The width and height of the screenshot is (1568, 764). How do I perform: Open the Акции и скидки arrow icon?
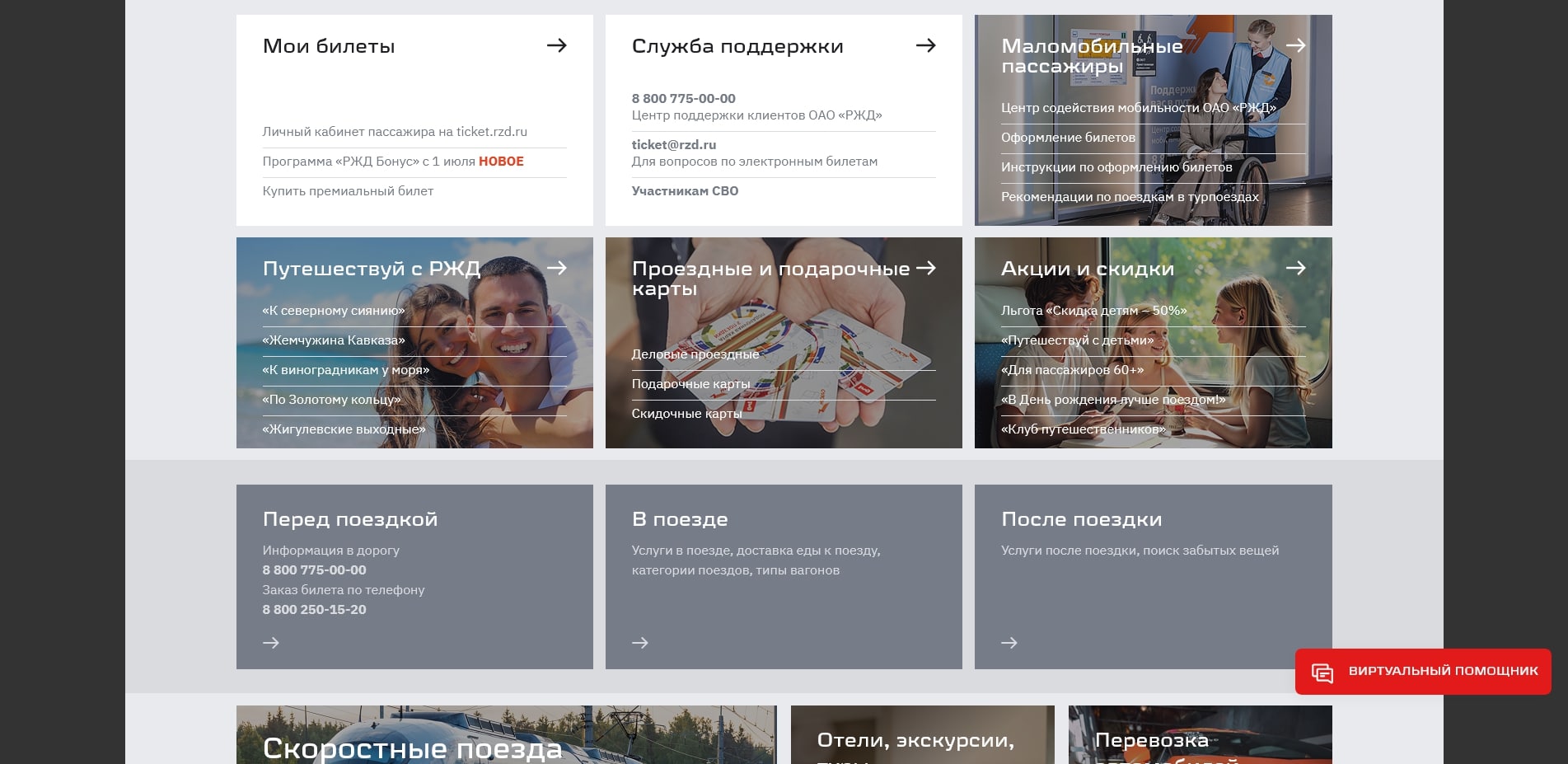tap(1295, 268)
